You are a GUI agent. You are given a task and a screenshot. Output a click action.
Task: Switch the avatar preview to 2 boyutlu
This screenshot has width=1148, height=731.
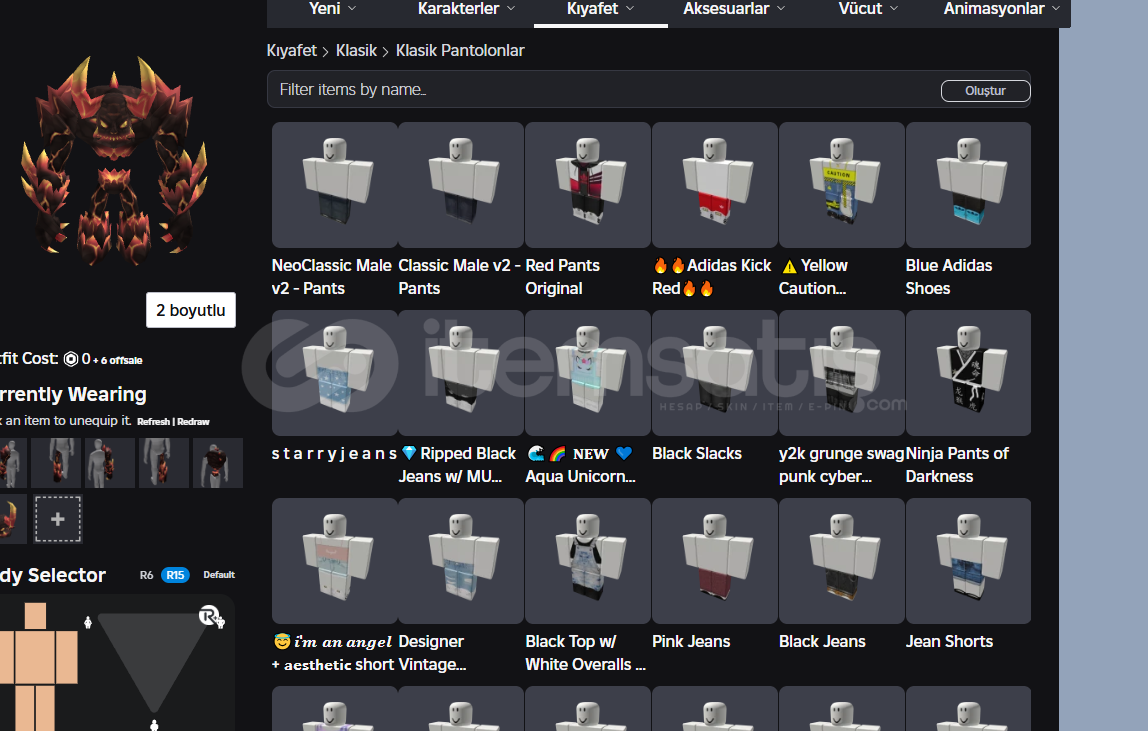click(x=190, y=310)
